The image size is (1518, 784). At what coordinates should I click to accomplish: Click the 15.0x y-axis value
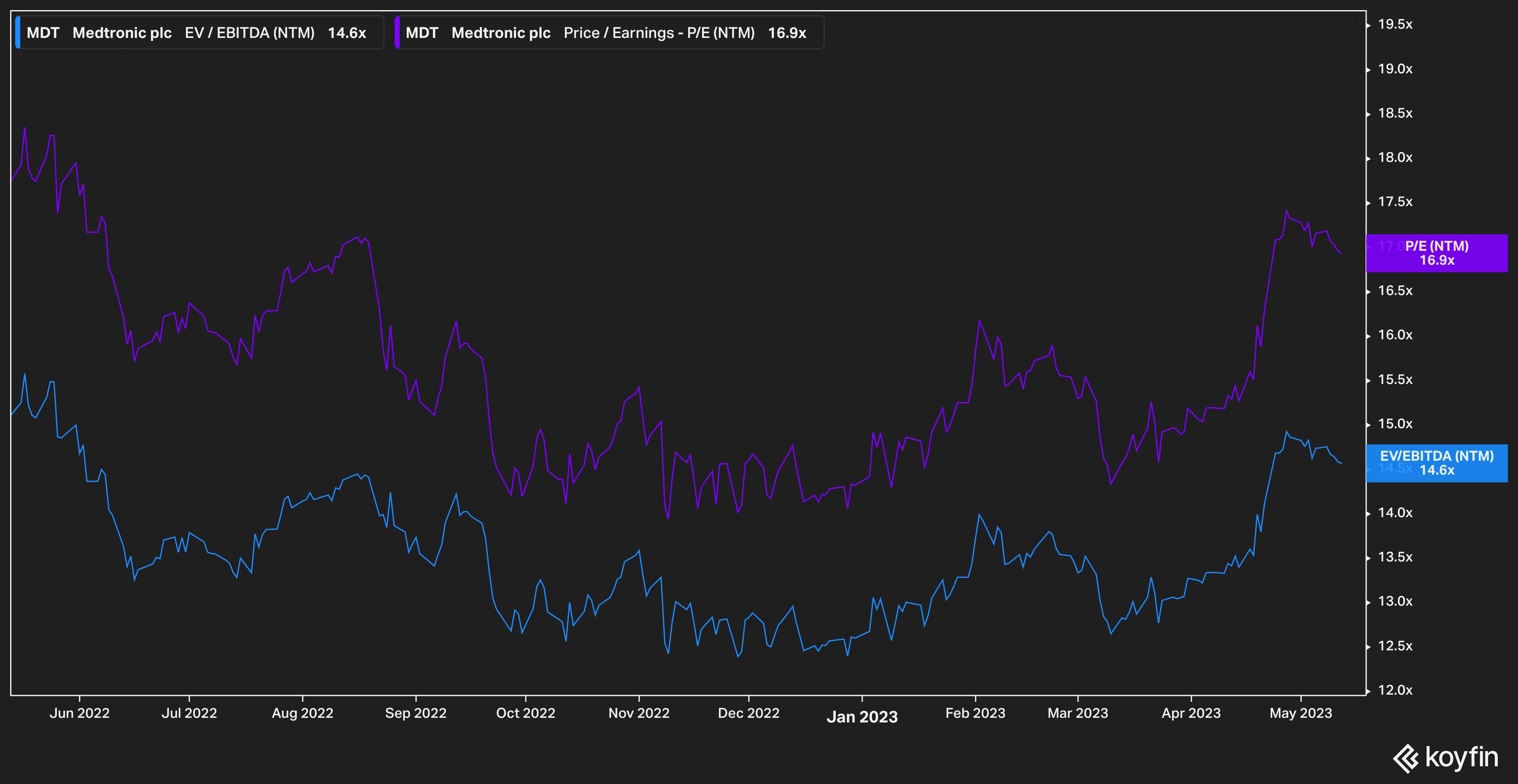point(1395,424)
